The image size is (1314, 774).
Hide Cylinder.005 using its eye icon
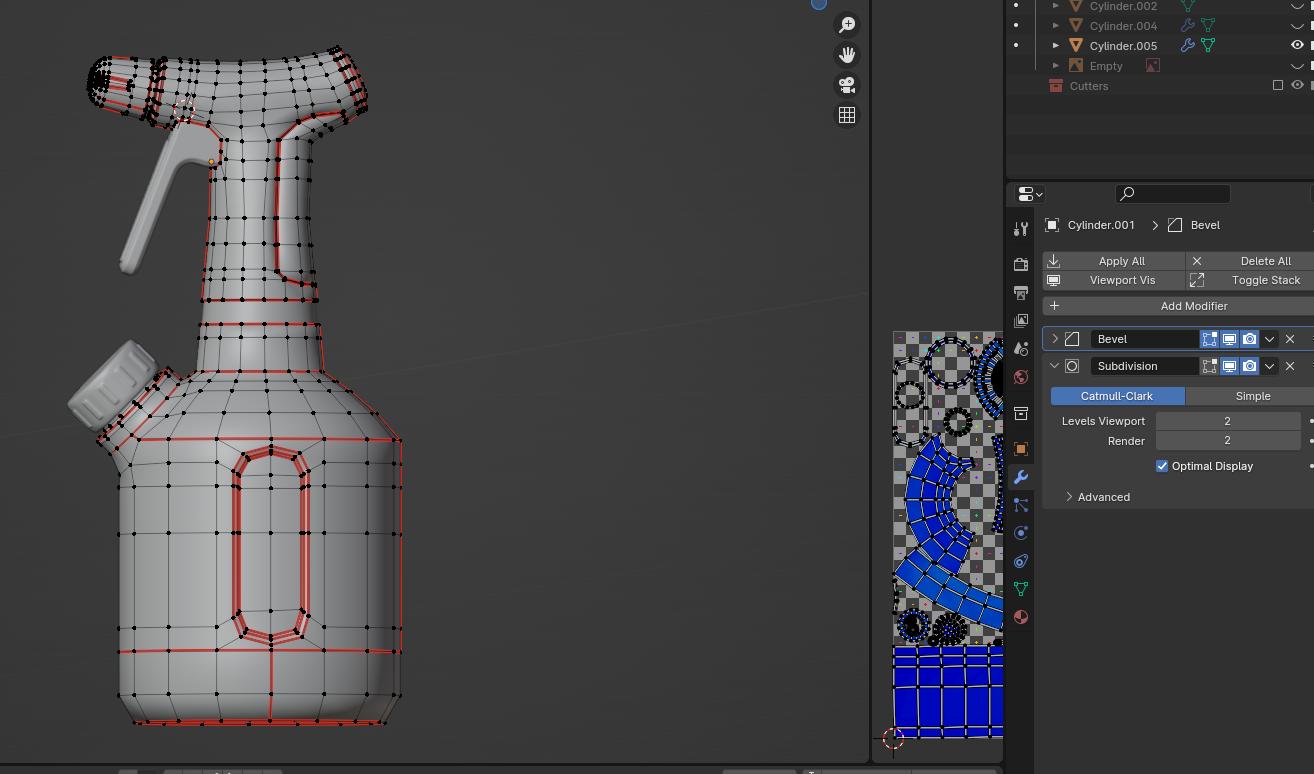tap(1297, 45)
